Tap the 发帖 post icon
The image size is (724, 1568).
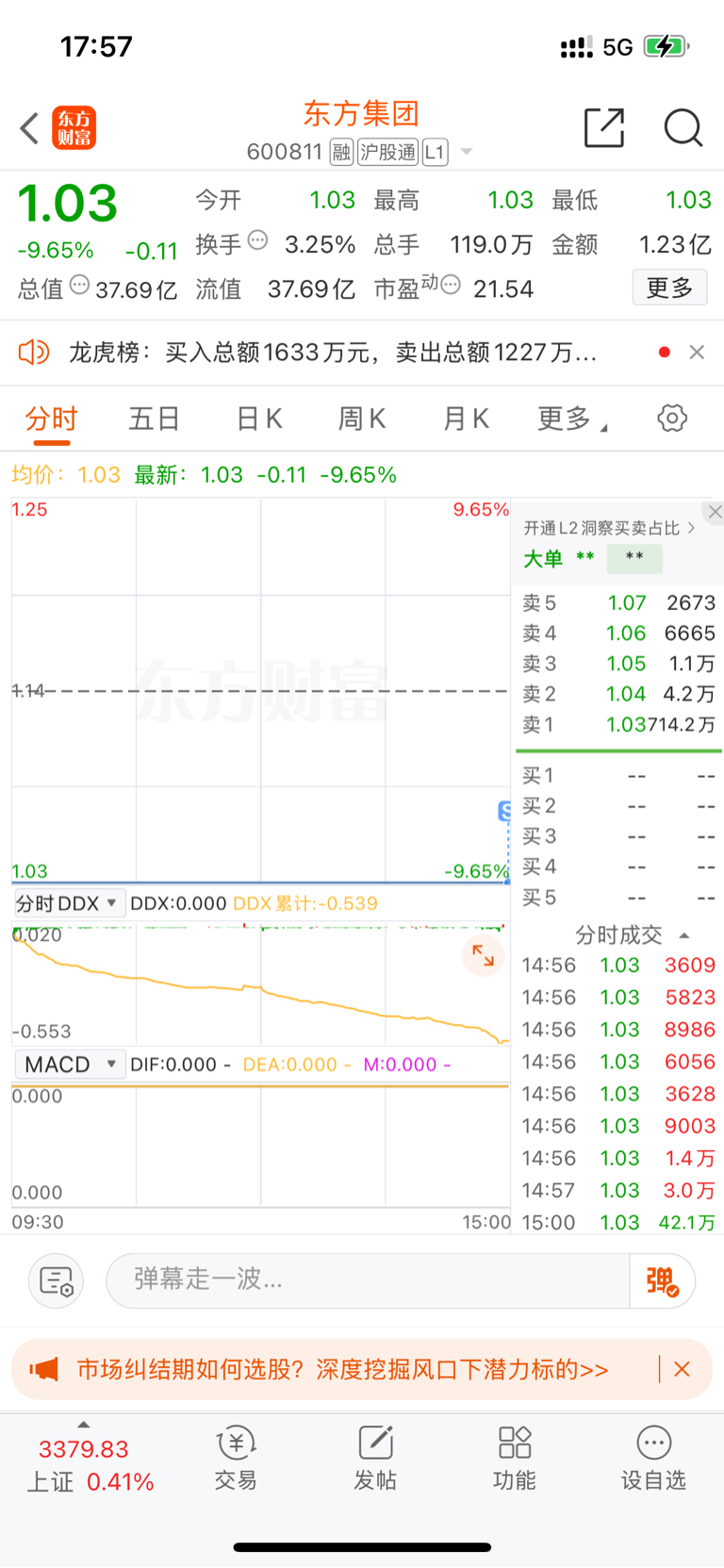[375, 1457]
